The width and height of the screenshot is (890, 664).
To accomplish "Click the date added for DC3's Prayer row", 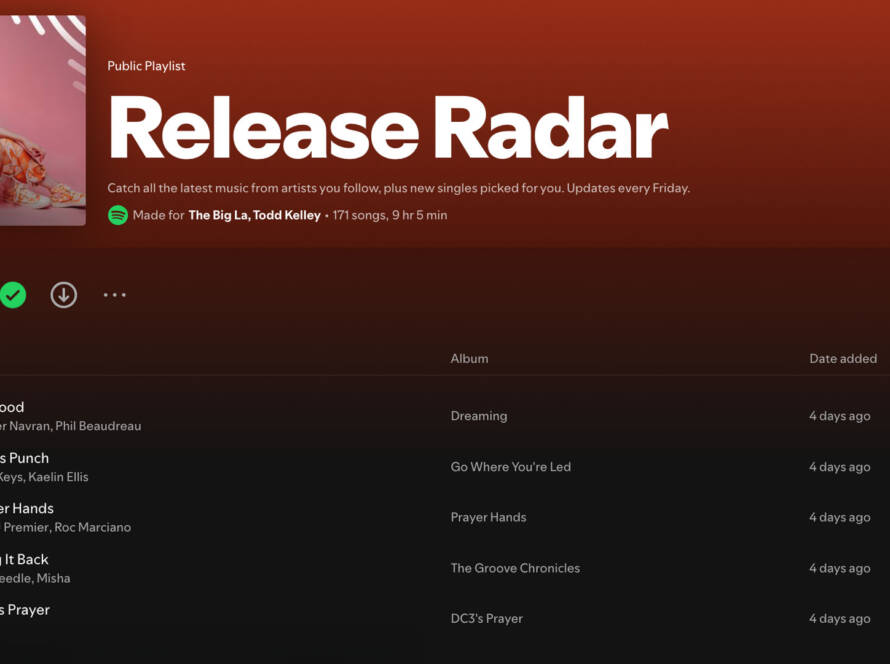I will [x=839, y=619].
